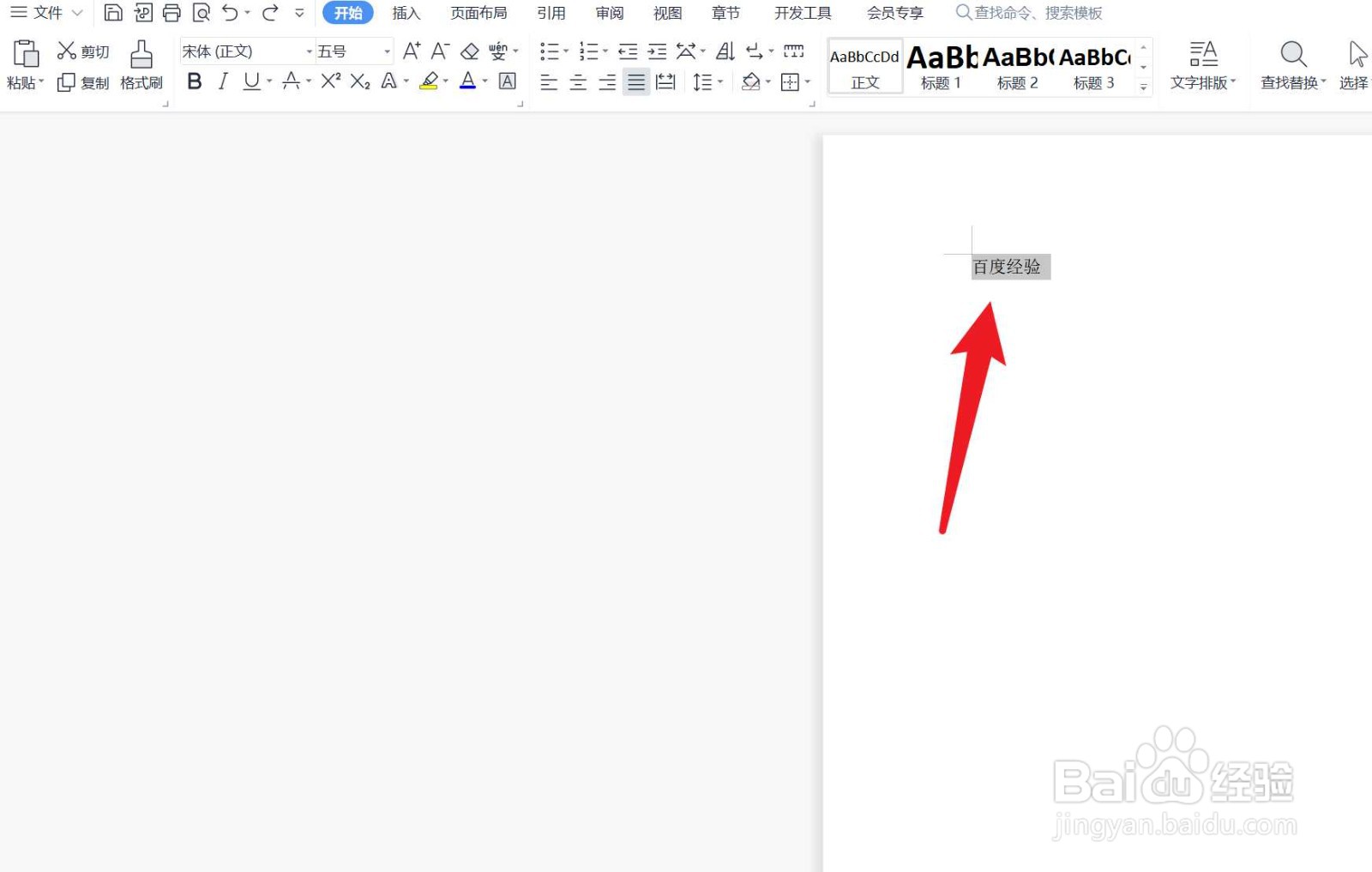Toggle Superscript X² formatting
This screenshot has width=1372, height=872.
pyautogui.click(x=331, y=81)
